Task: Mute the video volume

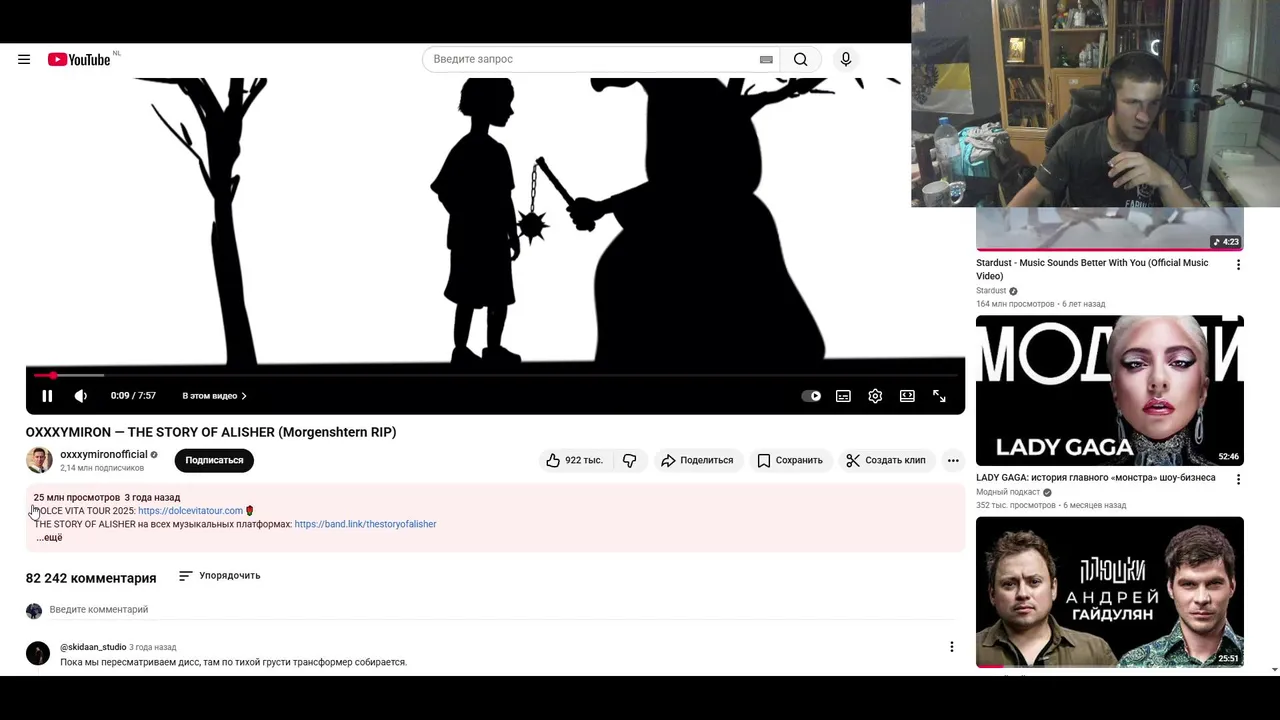Action: (81, 396)
